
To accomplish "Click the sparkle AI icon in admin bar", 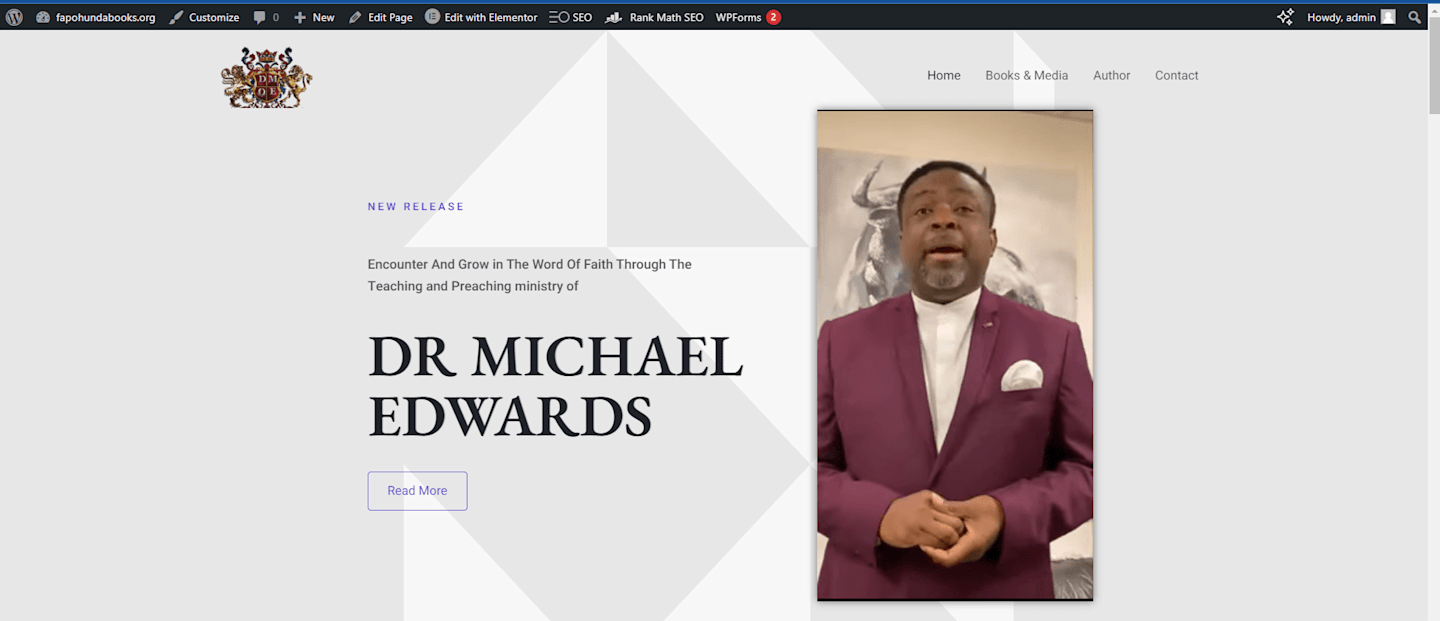I will click(1285, 17).
